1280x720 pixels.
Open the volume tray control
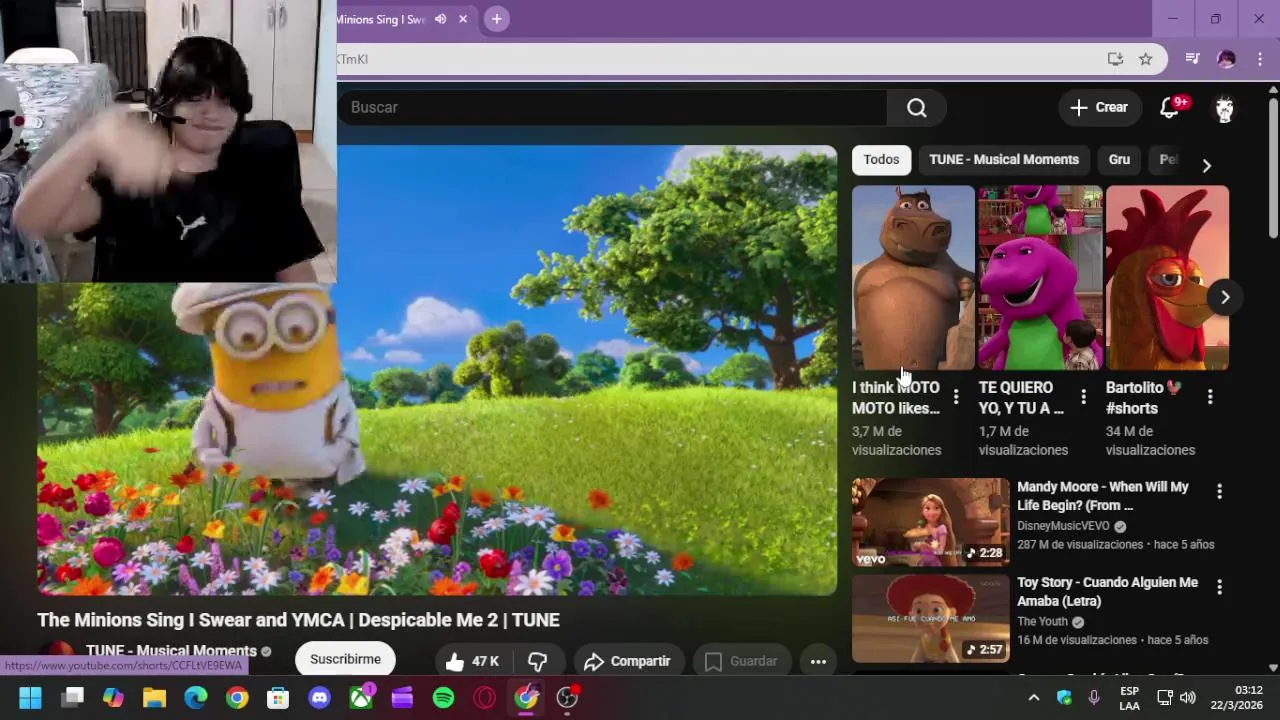pyautogui.click(x=1187, y=698)
